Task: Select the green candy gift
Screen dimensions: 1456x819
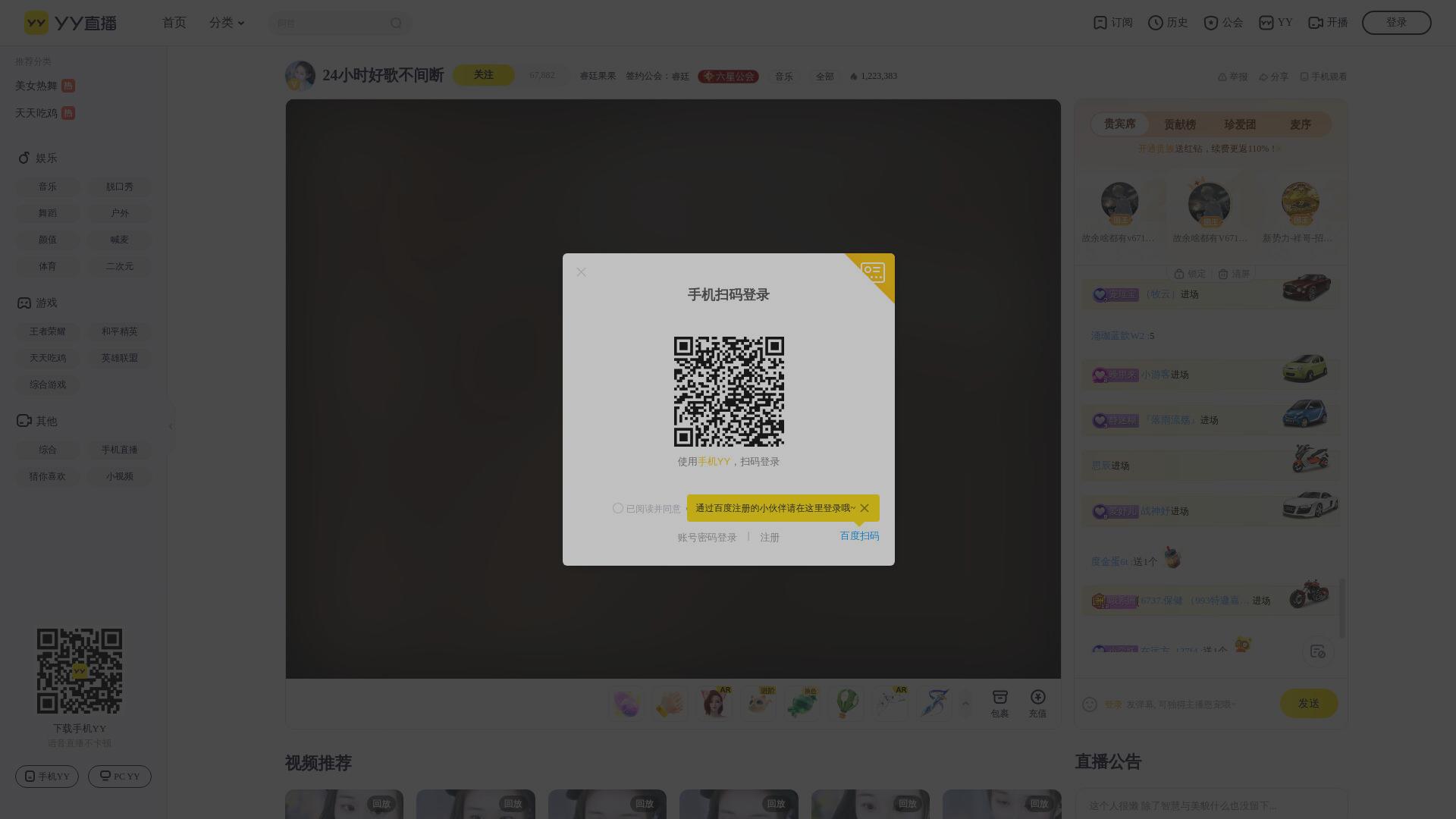Action: (802, 704)
